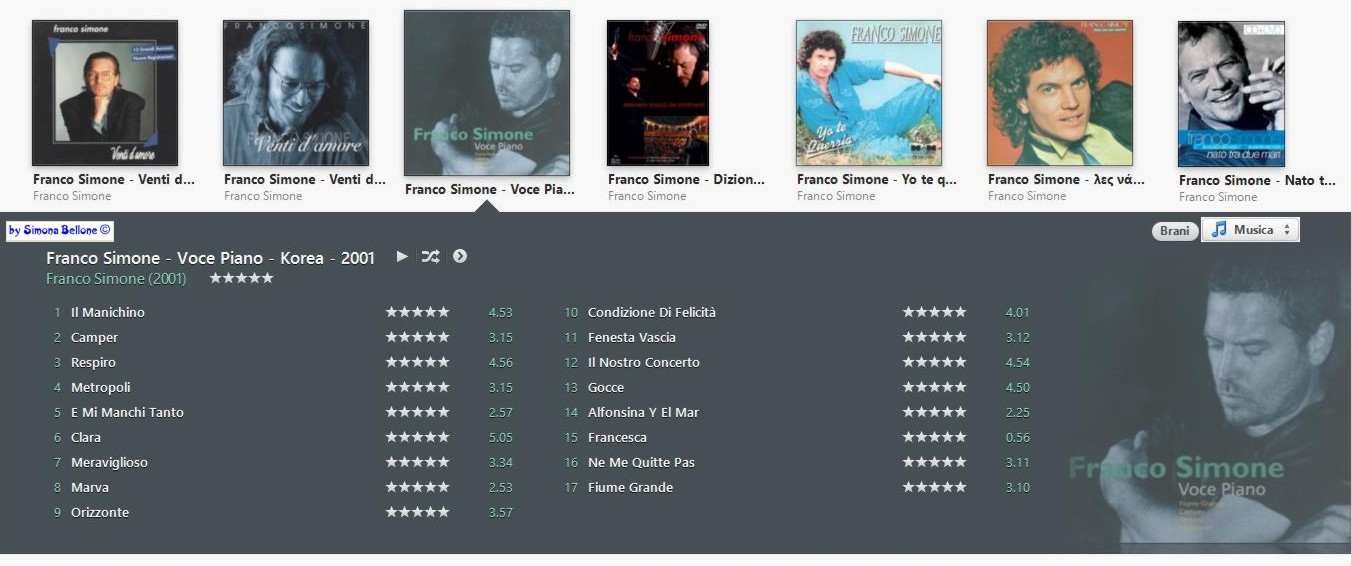
Task: Select the Brani view button
Action: point(1174,231)
